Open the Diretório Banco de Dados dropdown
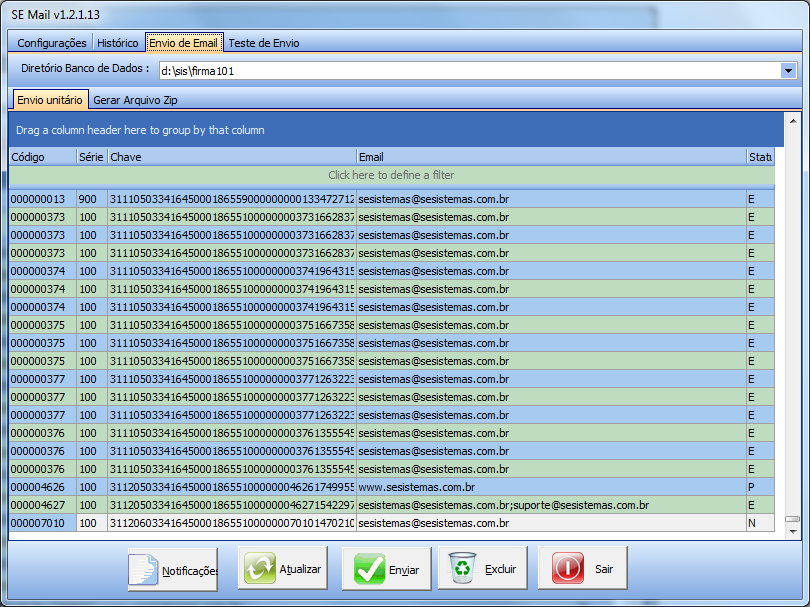 click(788, 71)
